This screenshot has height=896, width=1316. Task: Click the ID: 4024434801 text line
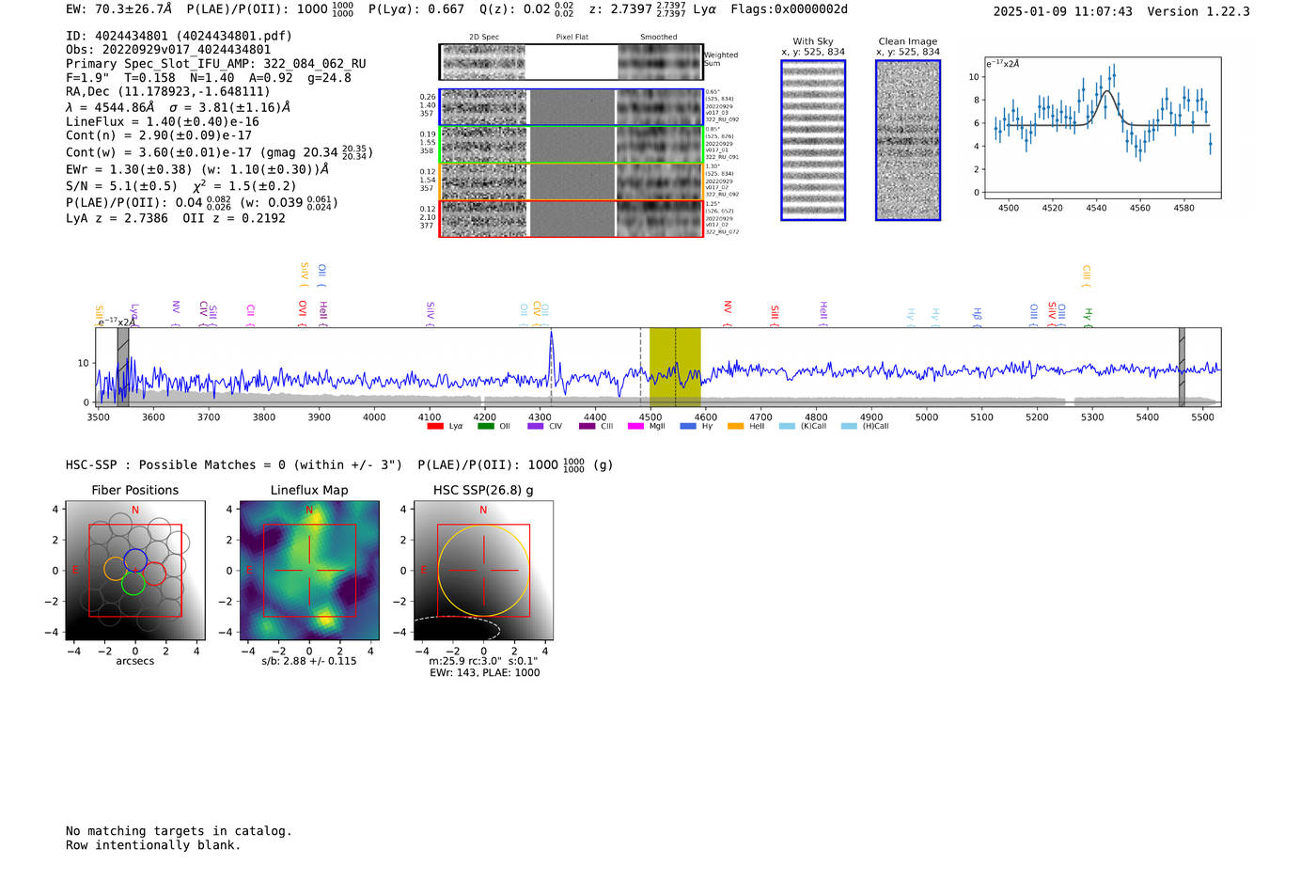click(x=179, y=36)
